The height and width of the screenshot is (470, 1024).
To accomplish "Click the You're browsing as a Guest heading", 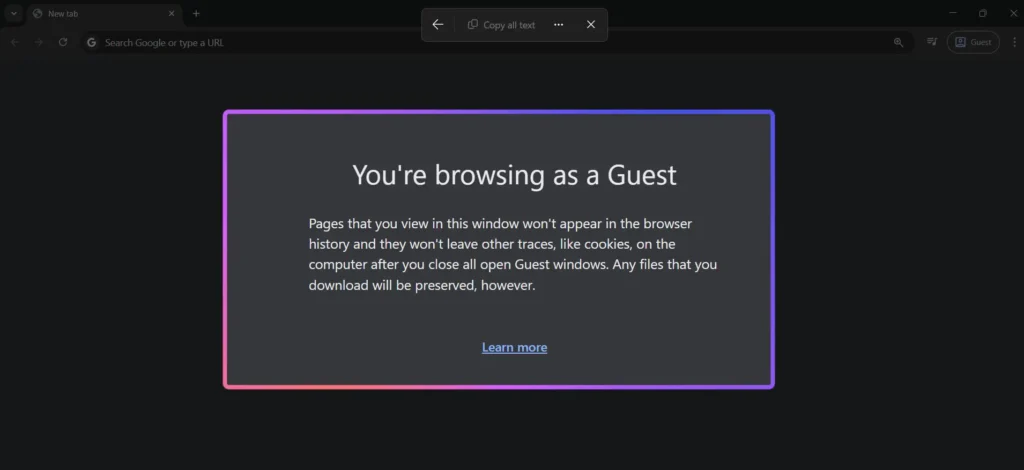I will pos(514,175).
